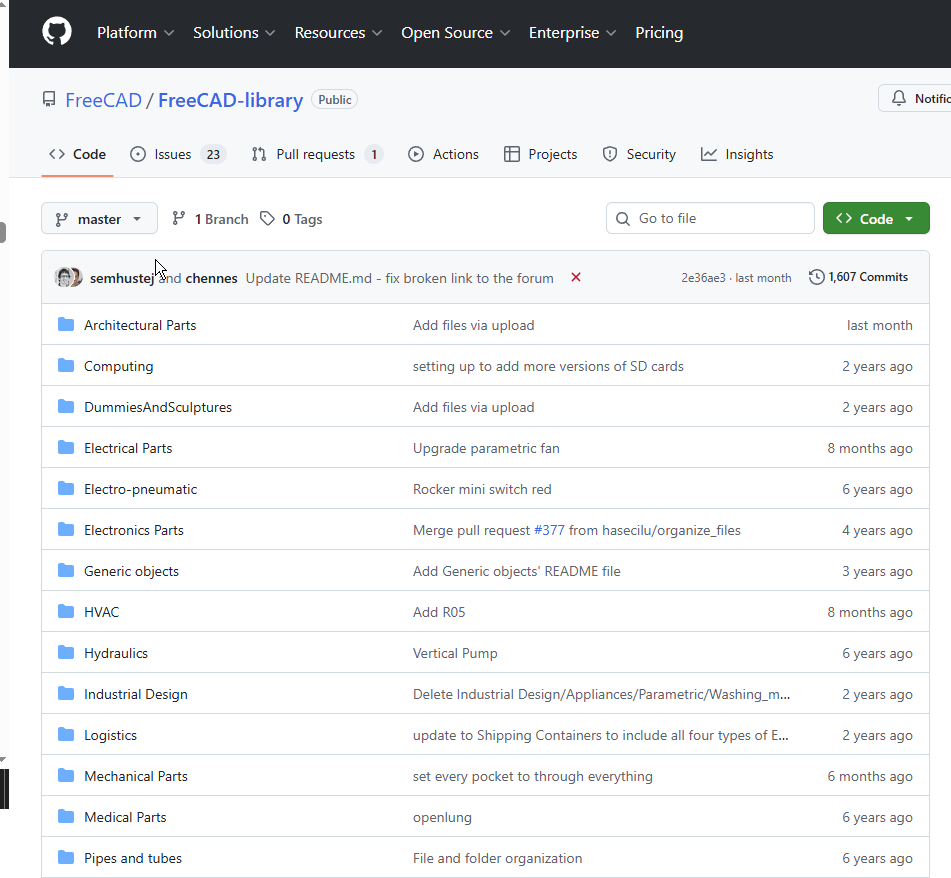The height and width of the screenshot is (878, 951).
Task: Click semhustej's avatar image
Action: [65, 278]
